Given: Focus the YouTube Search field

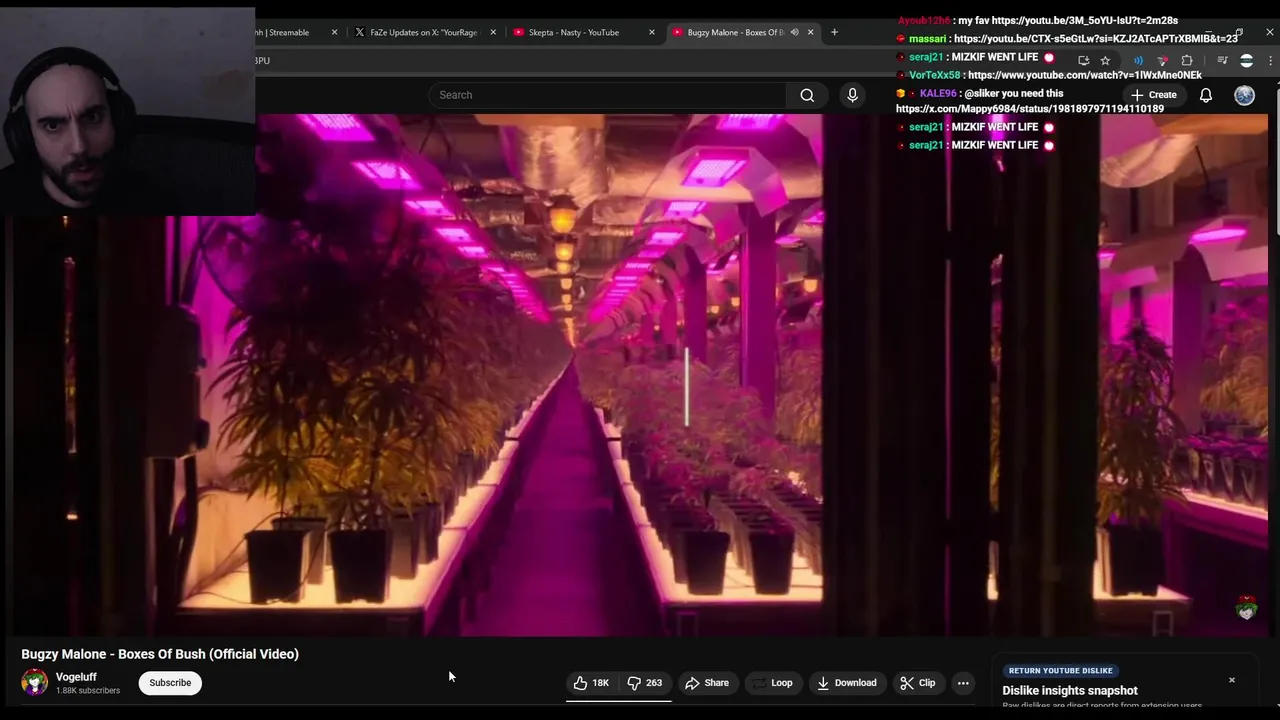Looking at the screenshot, I should click(606, 95).
